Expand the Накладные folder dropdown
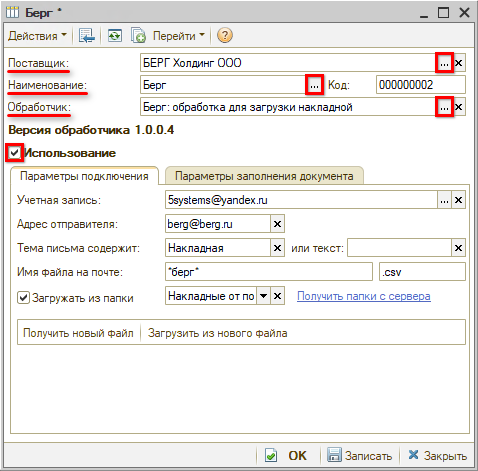This screenshot has height=471, width=478. click(263, 296)
